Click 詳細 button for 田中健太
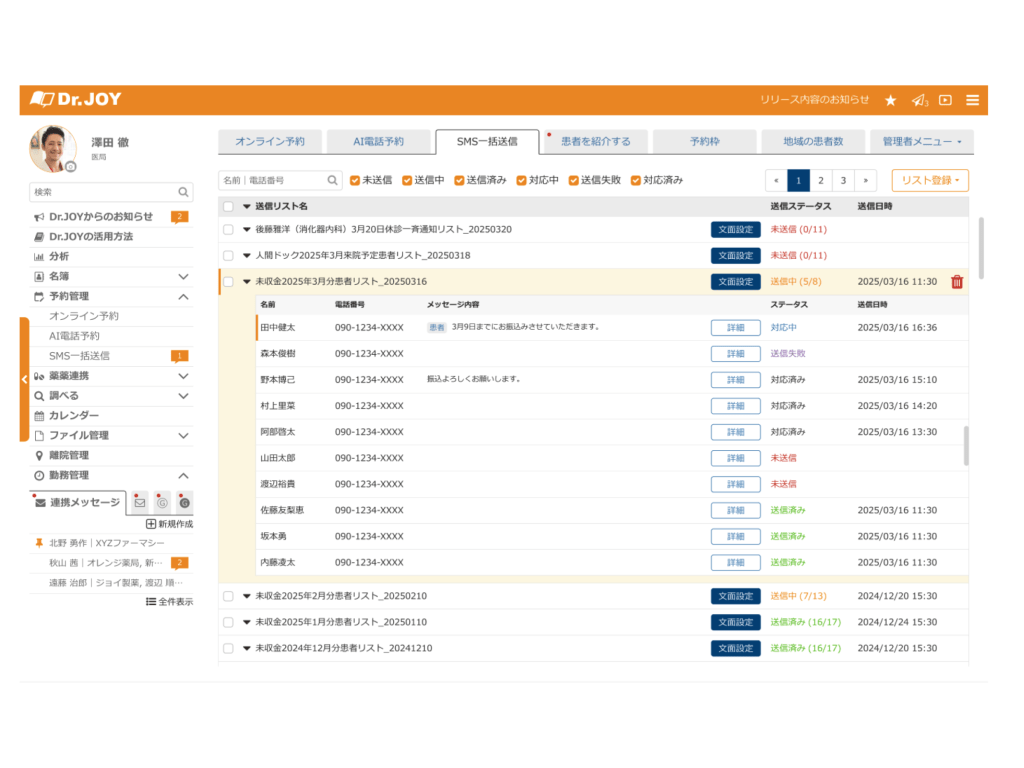 pyautogui.click(x=735, y=328)
